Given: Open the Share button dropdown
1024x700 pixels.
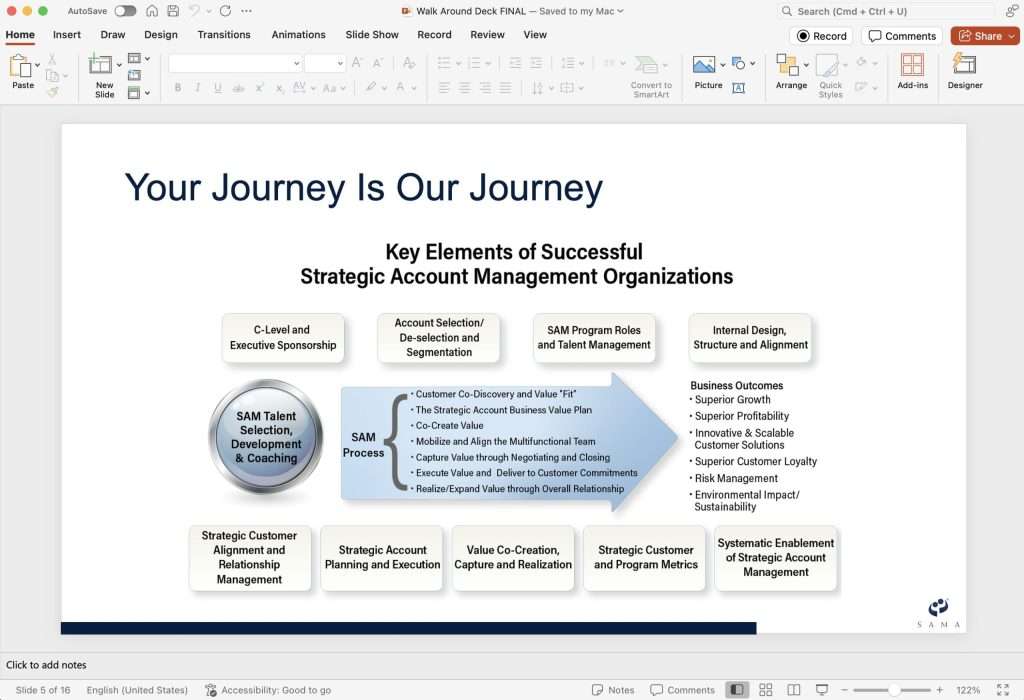Looking at the screenshot, I should (x=1011, y=36).
